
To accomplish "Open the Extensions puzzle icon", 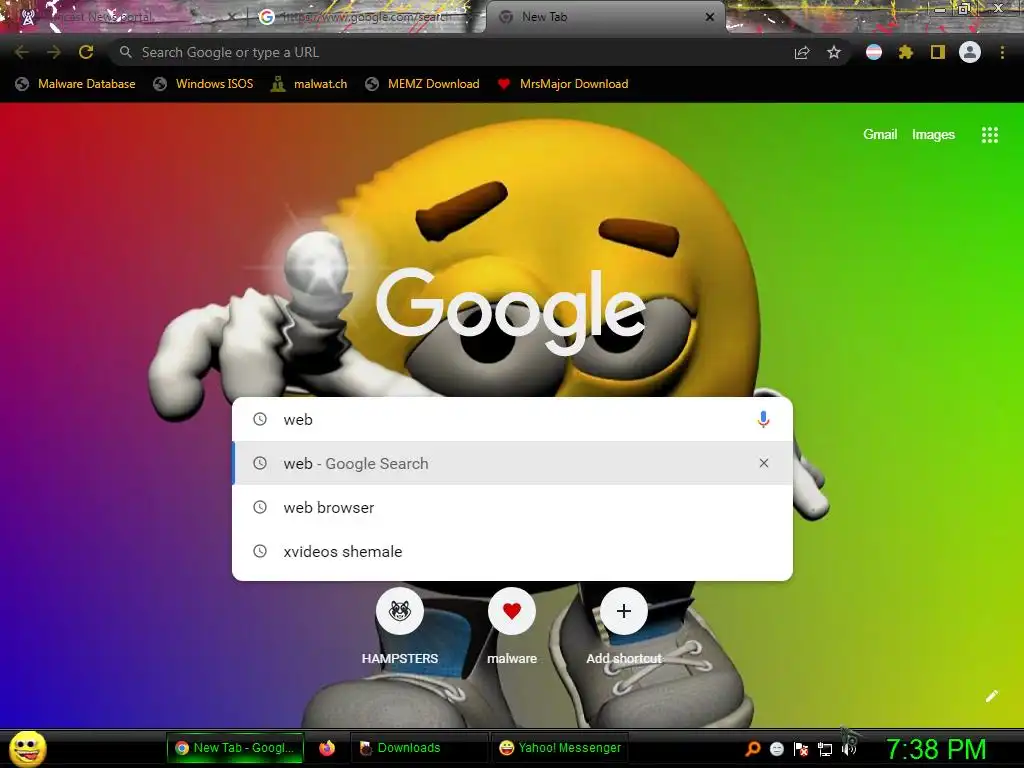I will coord(906,52).
